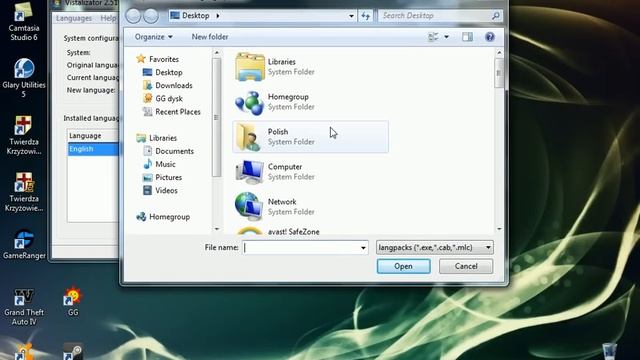Screen dimensions: 640x360
Task: Open the Organize dropdown menu
Action: pos(153,37)
